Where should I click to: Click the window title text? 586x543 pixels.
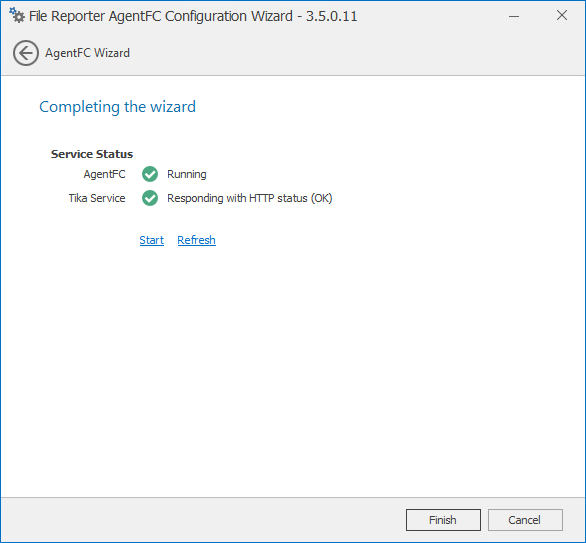(193, 16)
